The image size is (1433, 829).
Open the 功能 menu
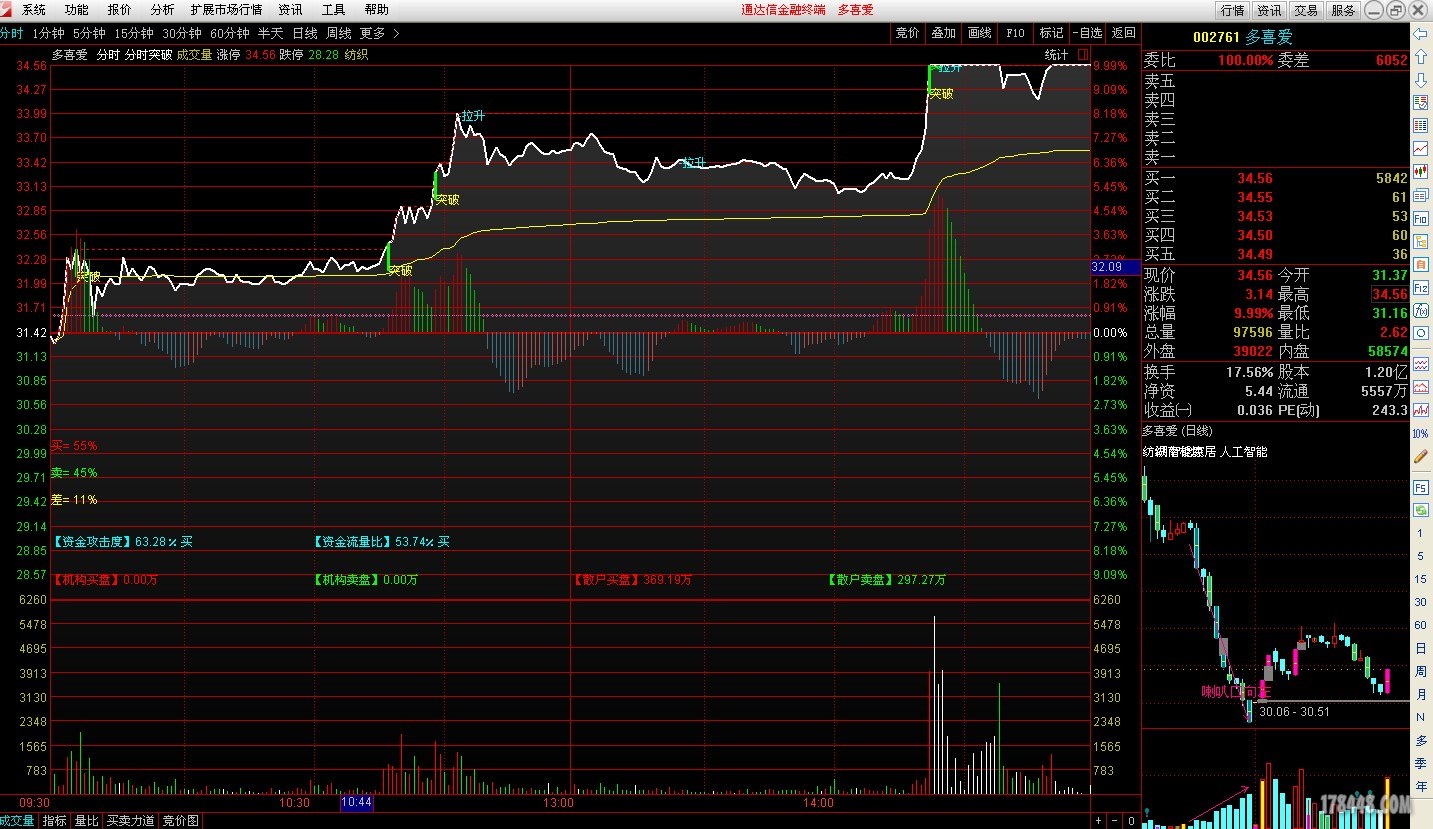pos(76,9)
